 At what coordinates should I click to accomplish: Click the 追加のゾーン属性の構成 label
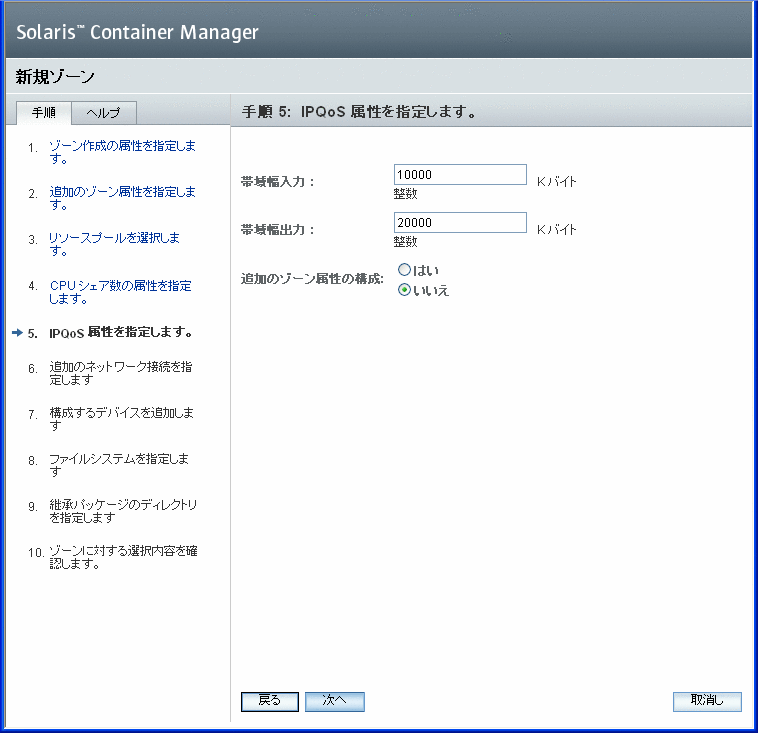312,279
